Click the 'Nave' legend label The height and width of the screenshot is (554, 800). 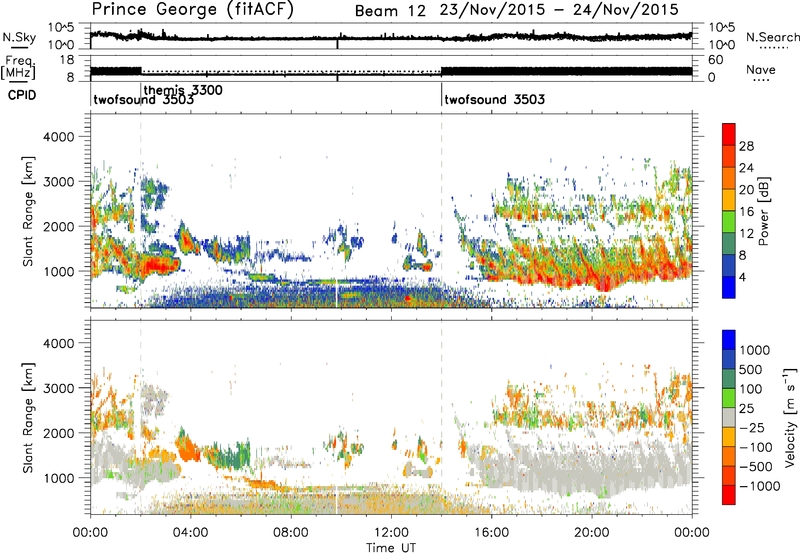pos(761,70)
